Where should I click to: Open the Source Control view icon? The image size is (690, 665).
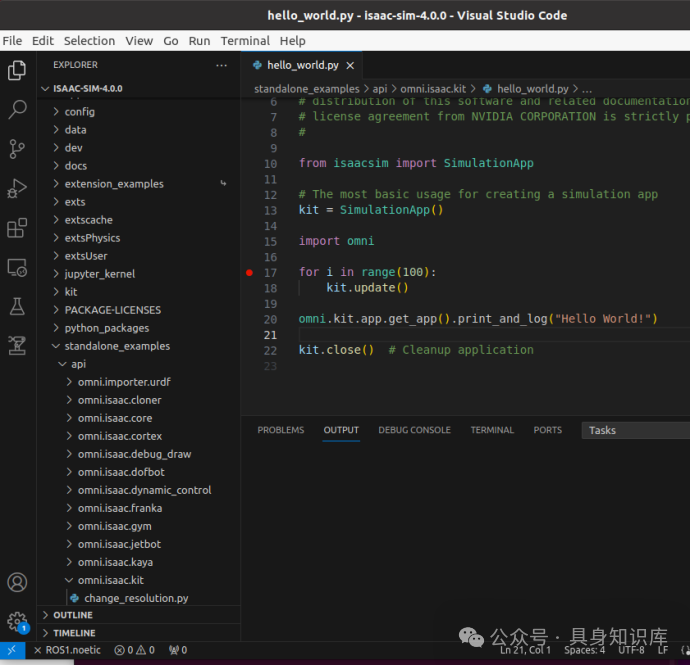pos(17,149)
